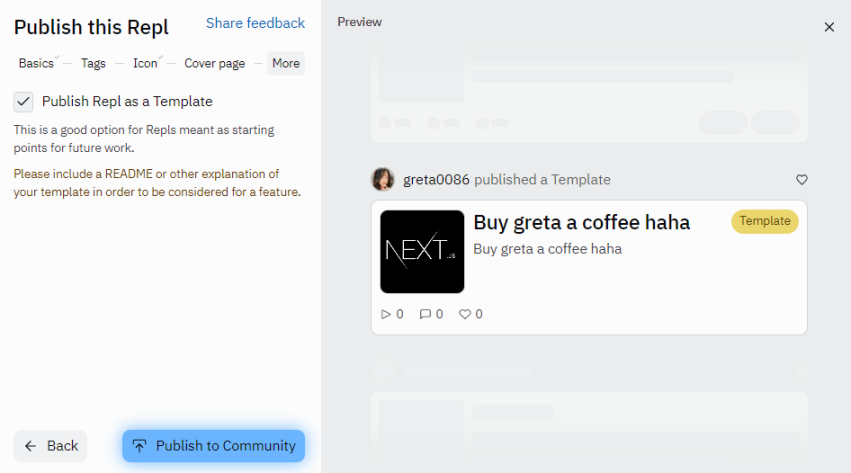This screenshot has height=473, width=851.
Task: Switch to the Tags step
Action: click(93, 63)
